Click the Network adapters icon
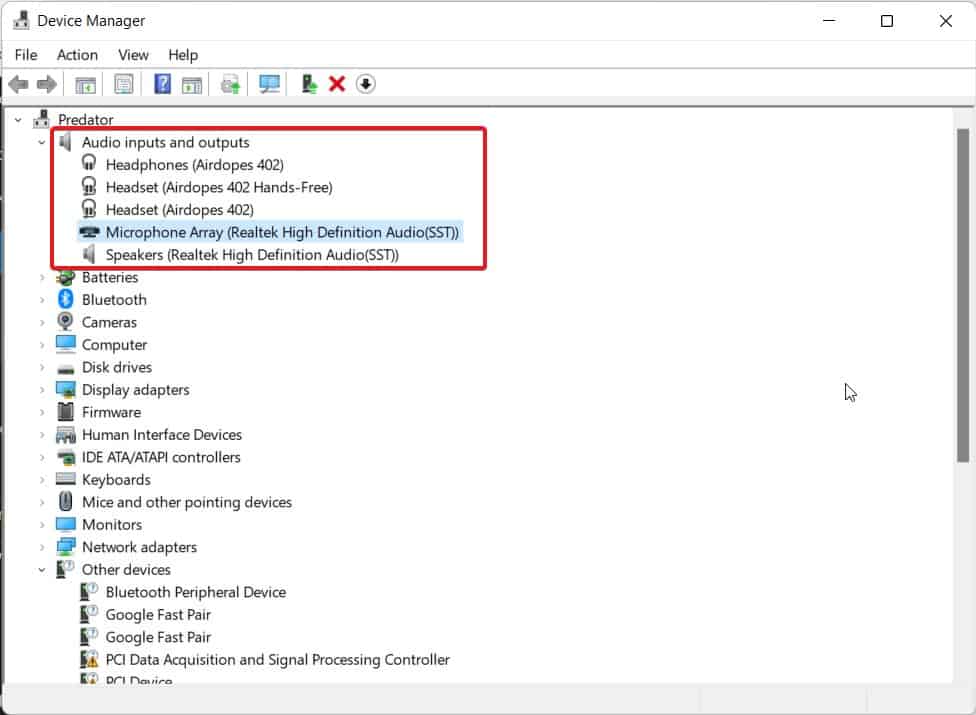 65,547
